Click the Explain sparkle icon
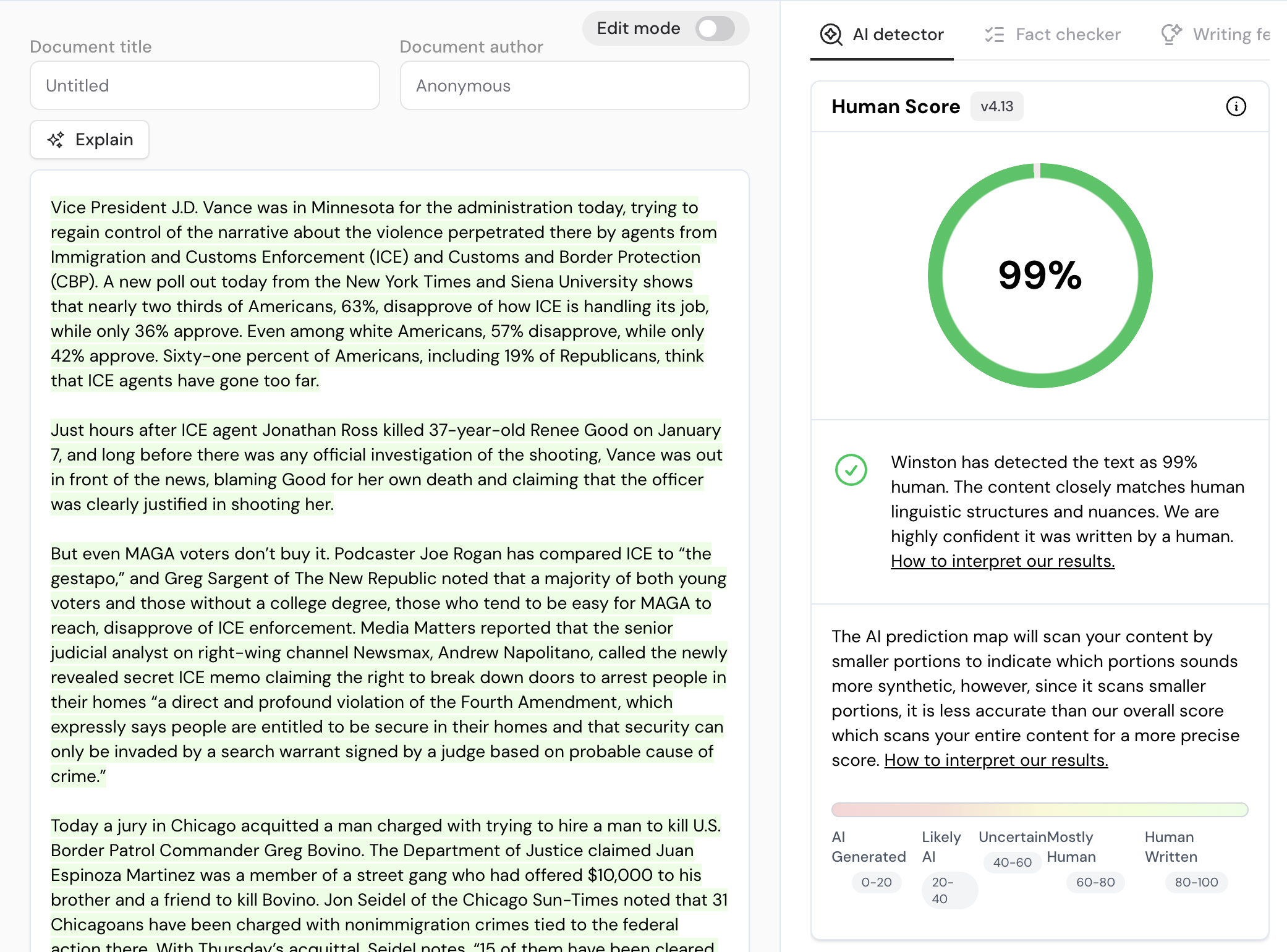 click(x=56, y=140)
